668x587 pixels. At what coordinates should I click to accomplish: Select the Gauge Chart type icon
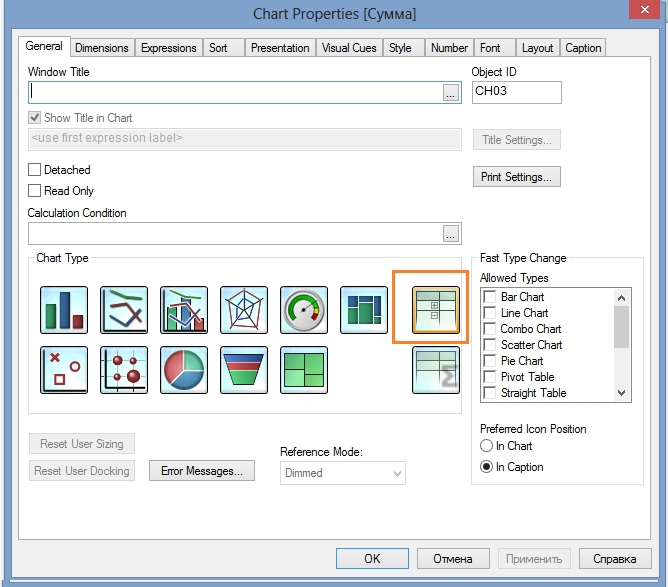coord(304,310)
